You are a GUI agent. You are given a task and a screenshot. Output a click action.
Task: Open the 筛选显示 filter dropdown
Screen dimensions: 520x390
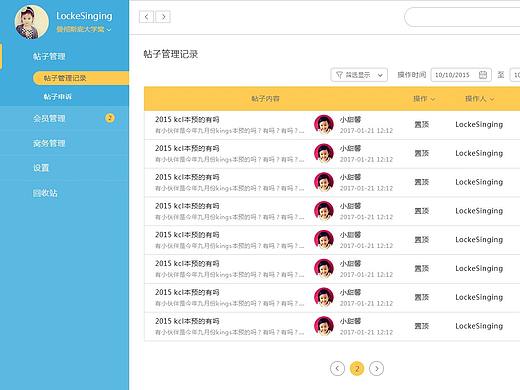[x=359, y=75]
